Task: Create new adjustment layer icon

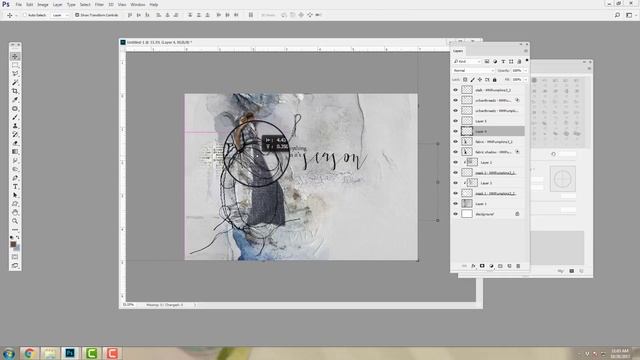Action: coord(491,266)
